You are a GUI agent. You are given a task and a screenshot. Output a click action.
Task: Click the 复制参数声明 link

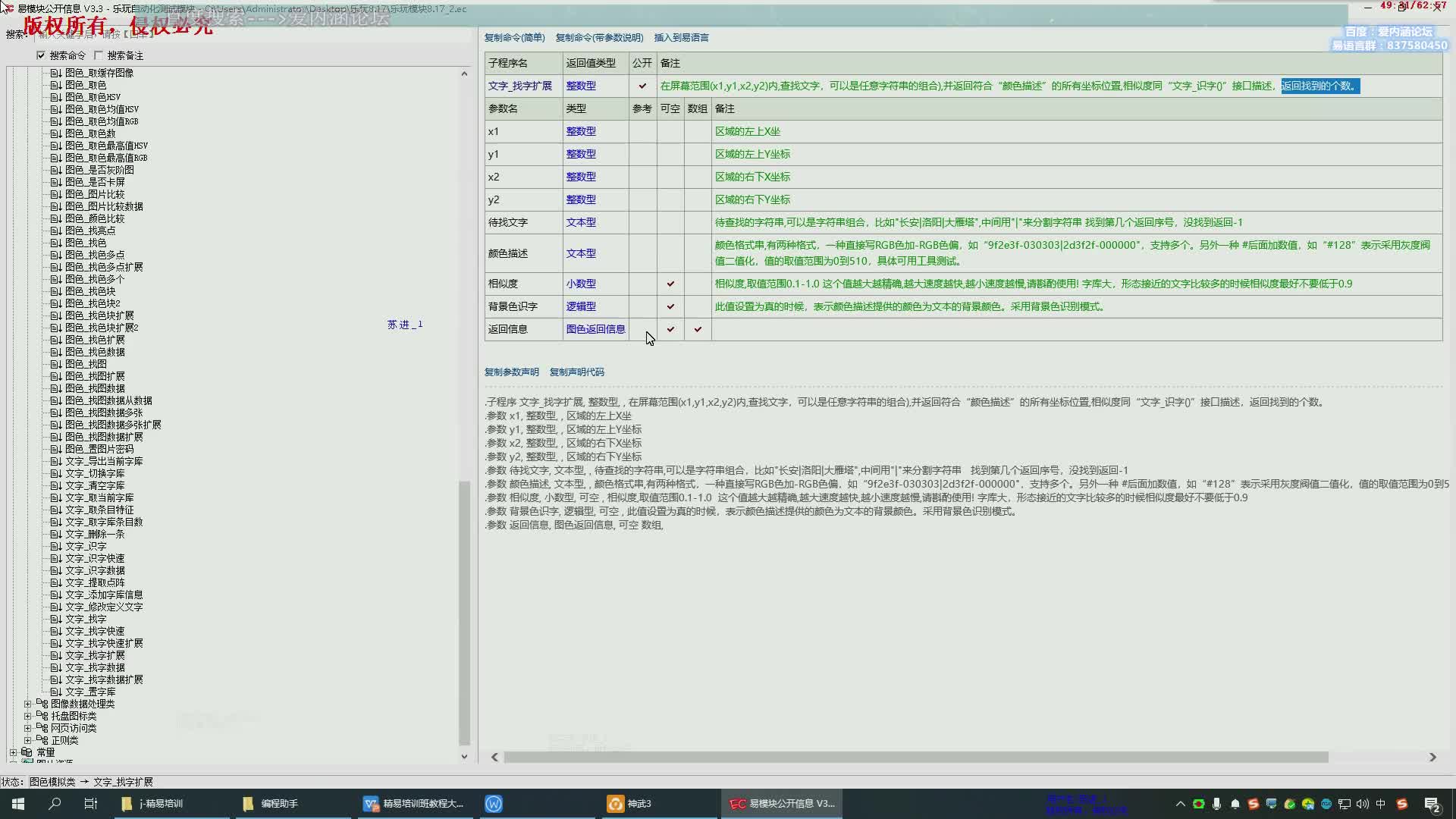(x=511, y=372)
